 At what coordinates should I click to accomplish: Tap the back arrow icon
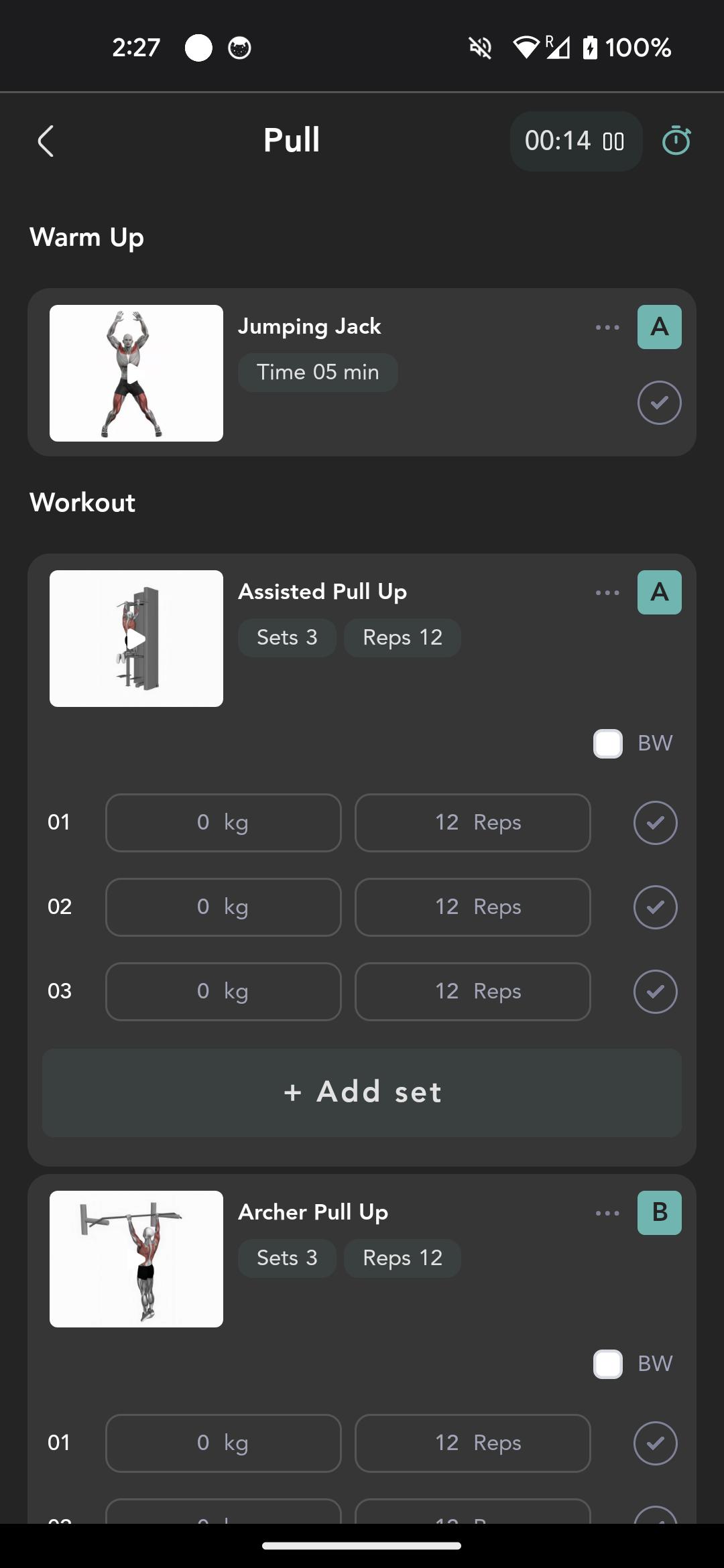click(x=46, y=141)
